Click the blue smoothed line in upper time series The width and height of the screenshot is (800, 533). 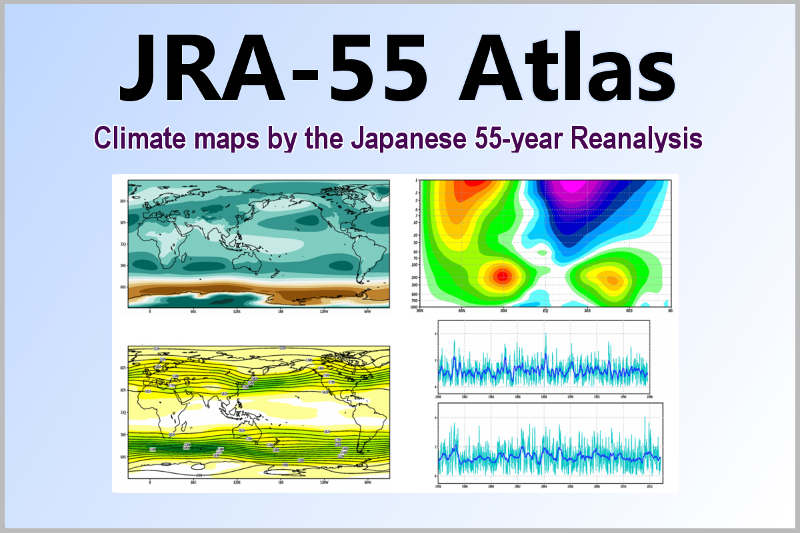(541, 370)
